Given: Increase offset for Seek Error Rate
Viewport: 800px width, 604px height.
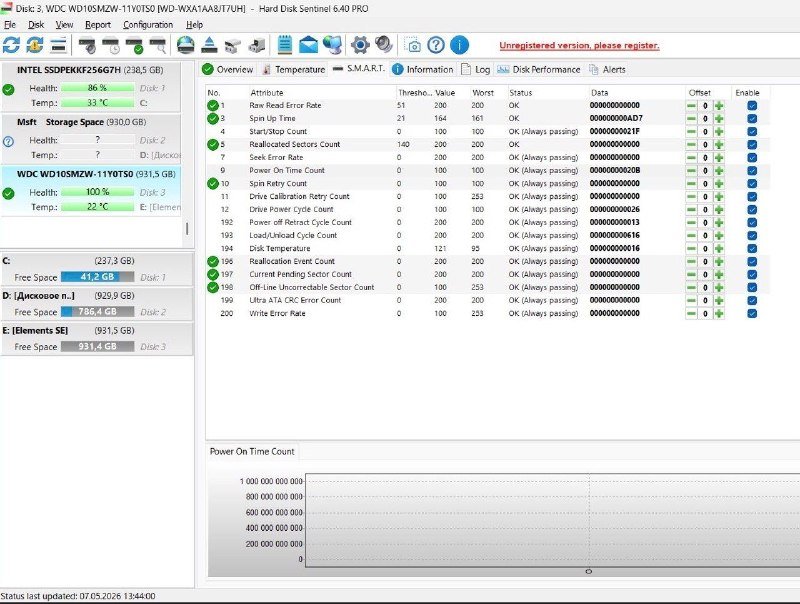Looking at the screenshot, I should coord(719,158).
